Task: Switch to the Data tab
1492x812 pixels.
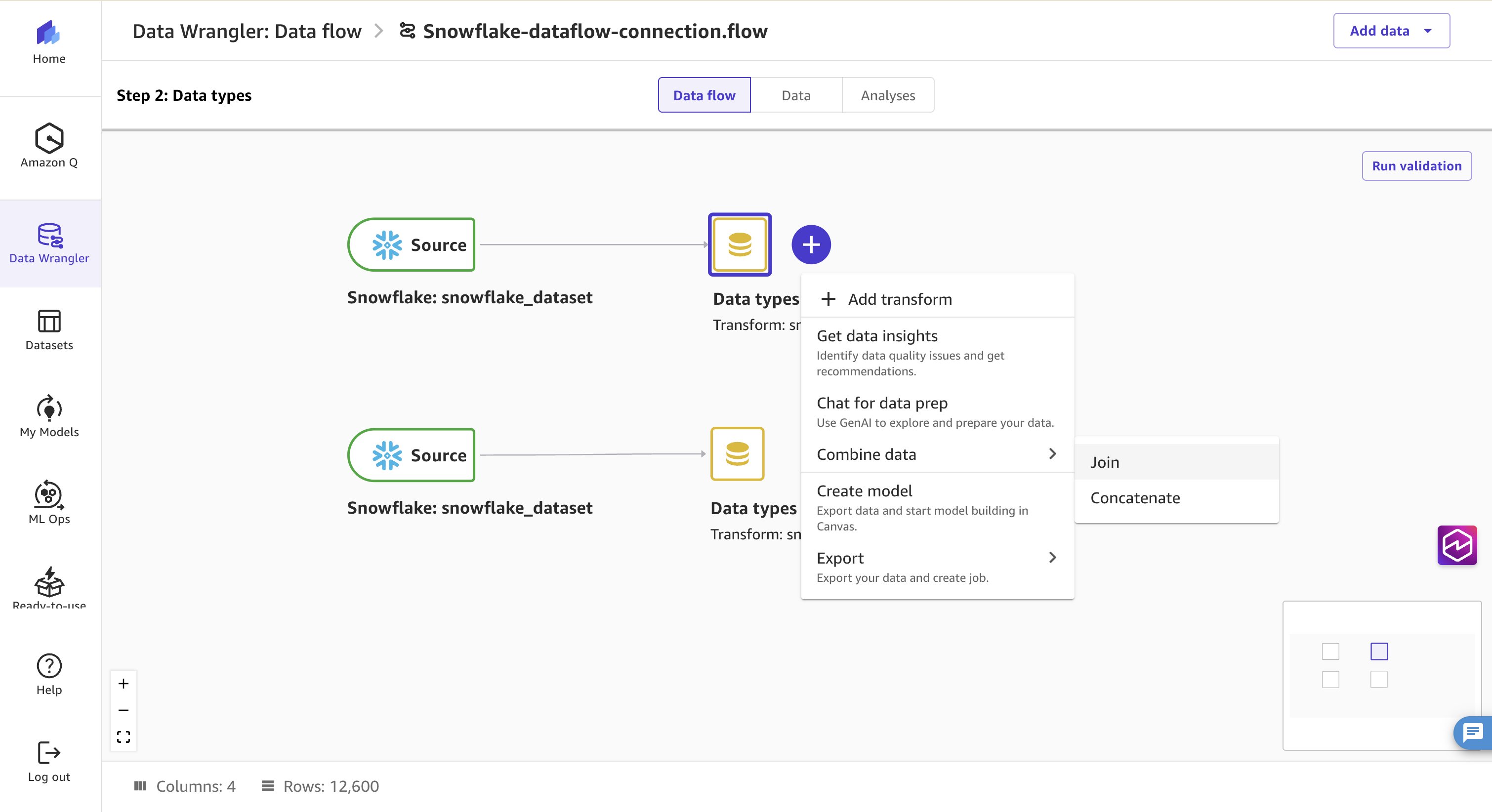Action: tap(796, 95)
